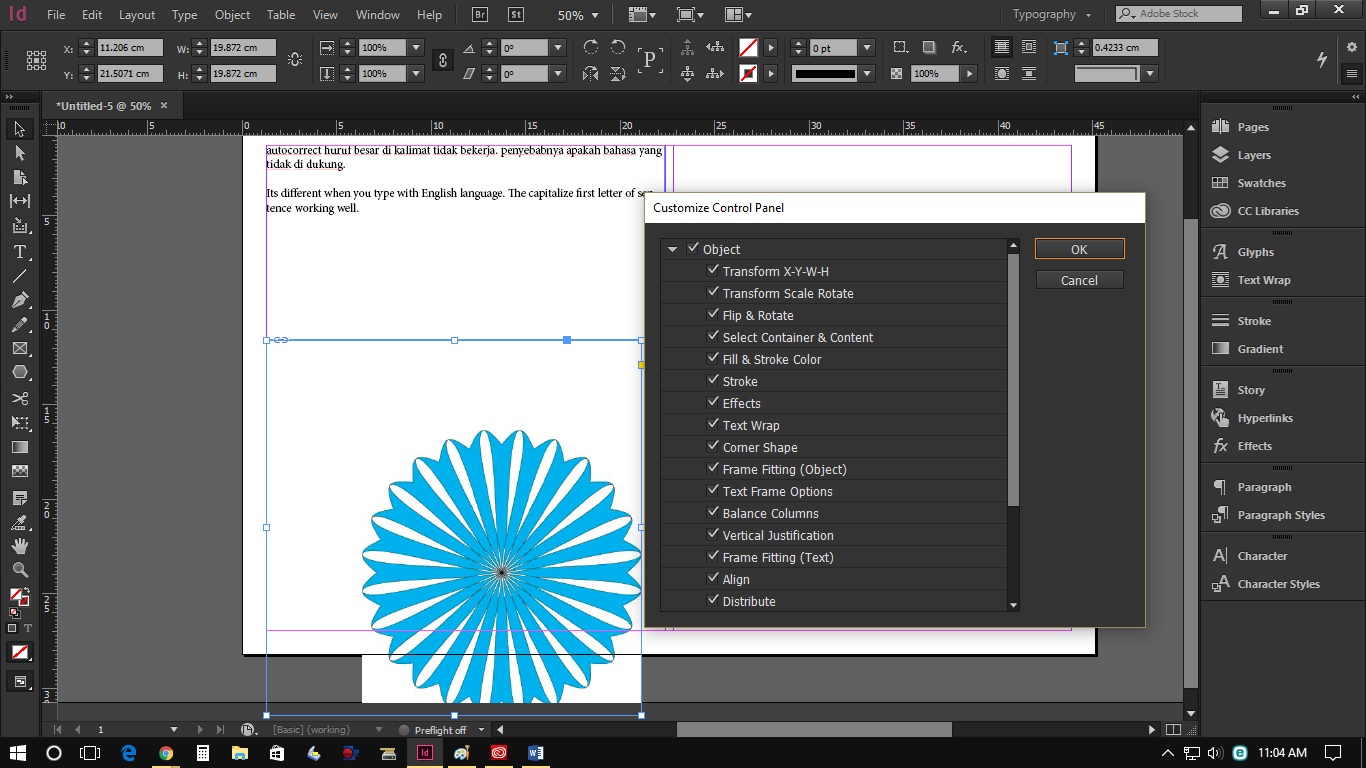Select the Pencil tool
This screenshot has width=1366, height=768.
click(20, 324)
